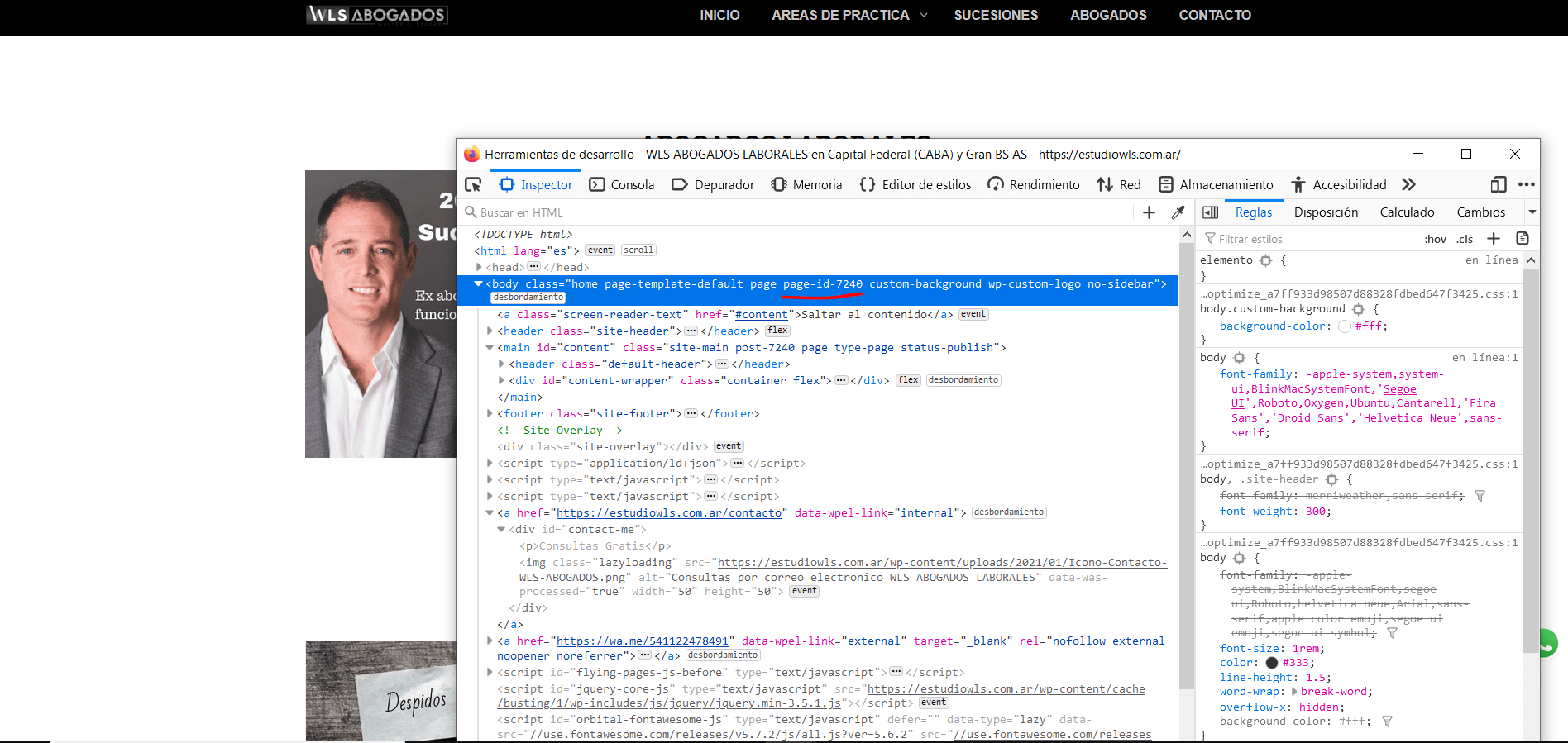Expand the application/ld+json script node
The image size is (1568, 743).
click(490, 463)
